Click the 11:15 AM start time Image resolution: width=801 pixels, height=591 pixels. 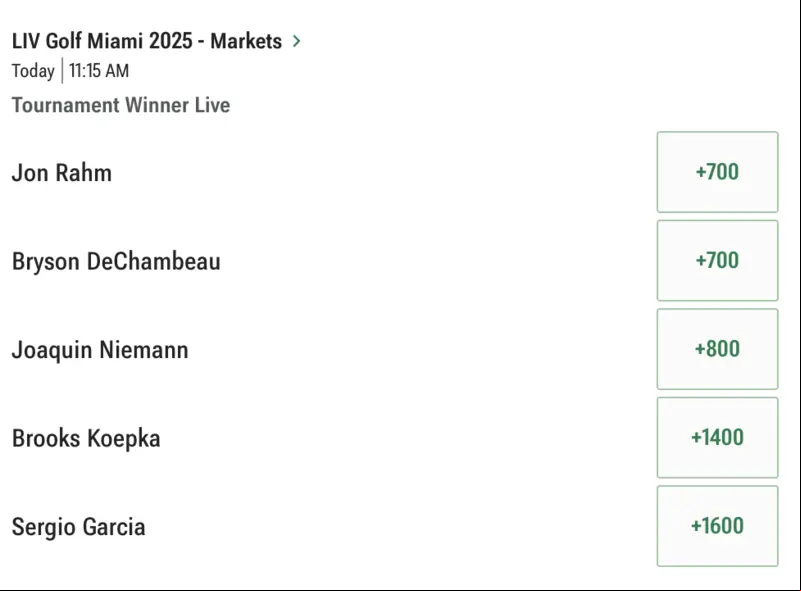click(99, 71)
